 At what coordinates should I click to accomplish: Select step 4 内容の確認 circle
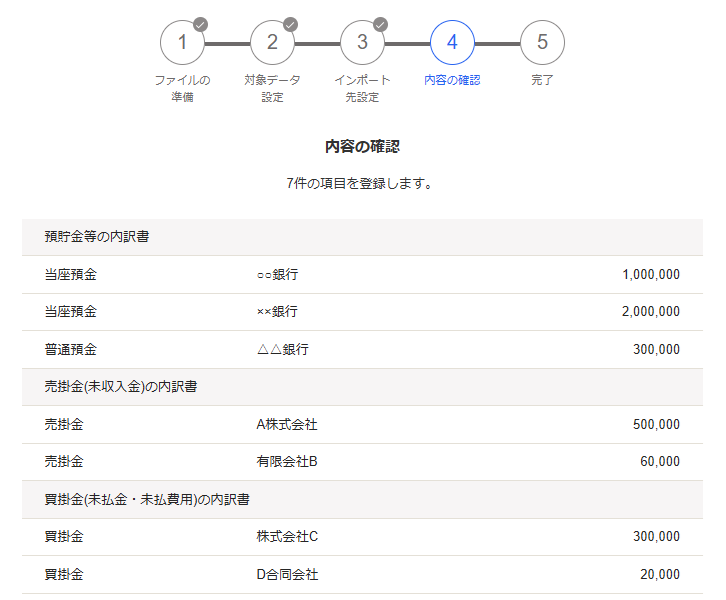452,43
